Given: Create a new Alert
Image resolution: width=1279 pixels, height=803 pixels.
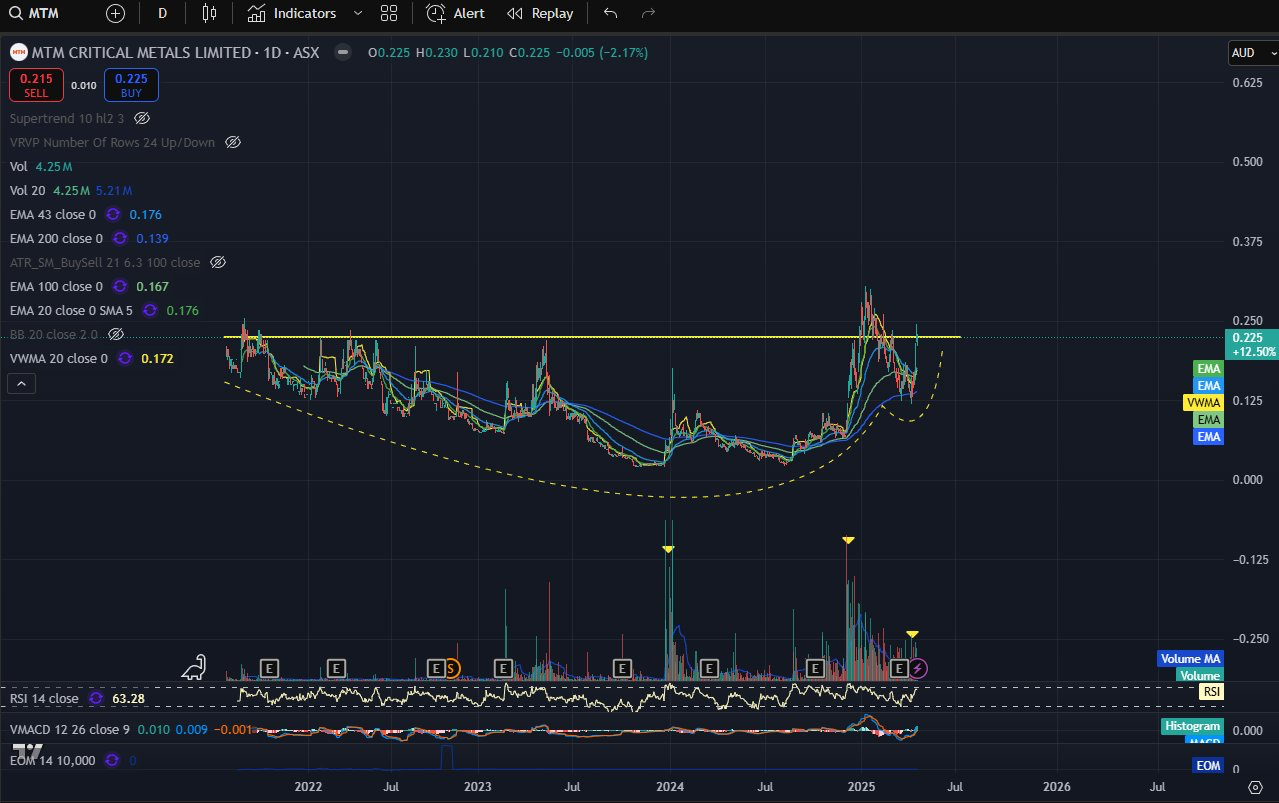Looking at the screenshot, I should click(x=456, y=13).
